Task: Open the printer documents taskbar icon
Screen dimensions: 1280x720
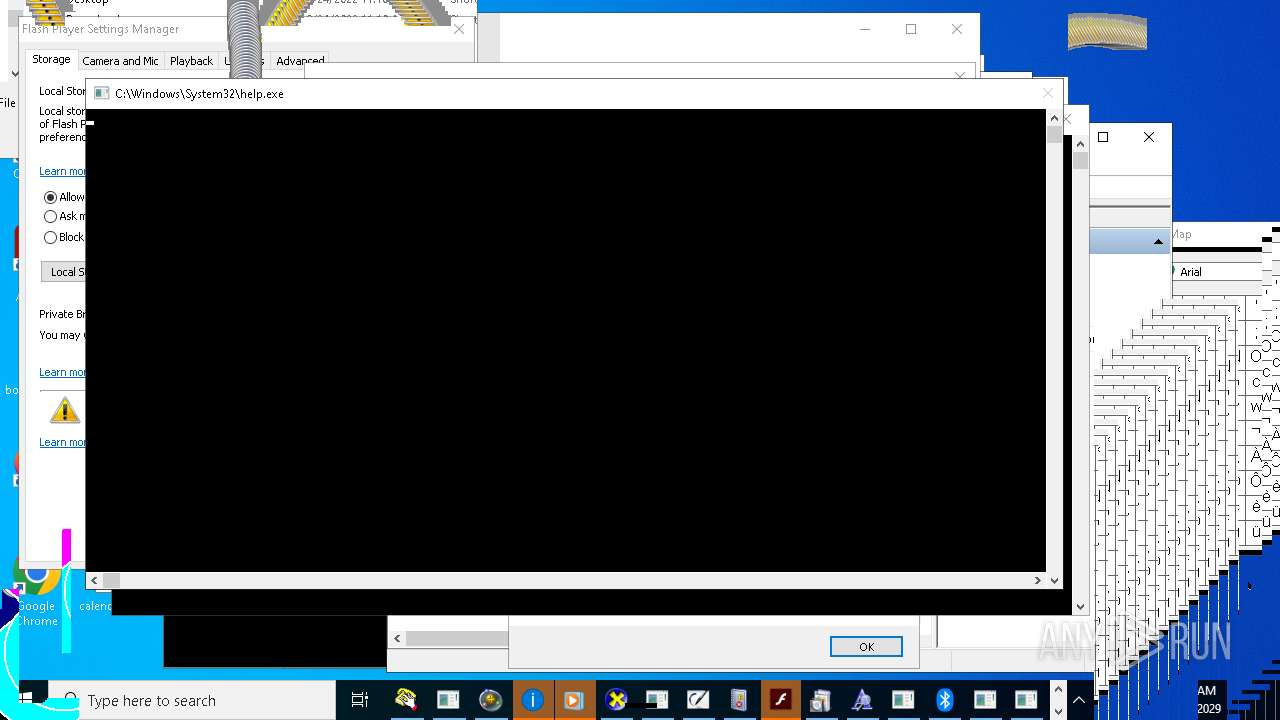Action: (x=821, y=700)
